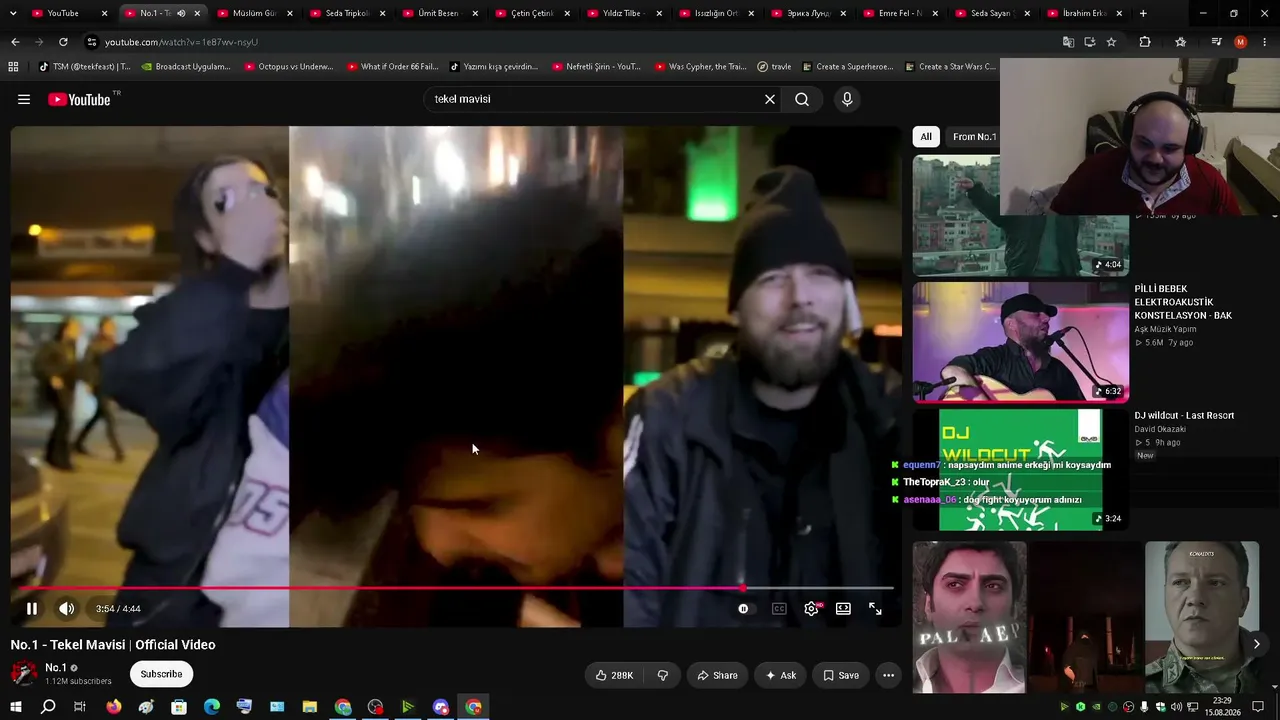Image resolution: width=1280 pixels, height=720 pixels.
Task: Open the No.1 channel avatar
Action: pos(24,674)
